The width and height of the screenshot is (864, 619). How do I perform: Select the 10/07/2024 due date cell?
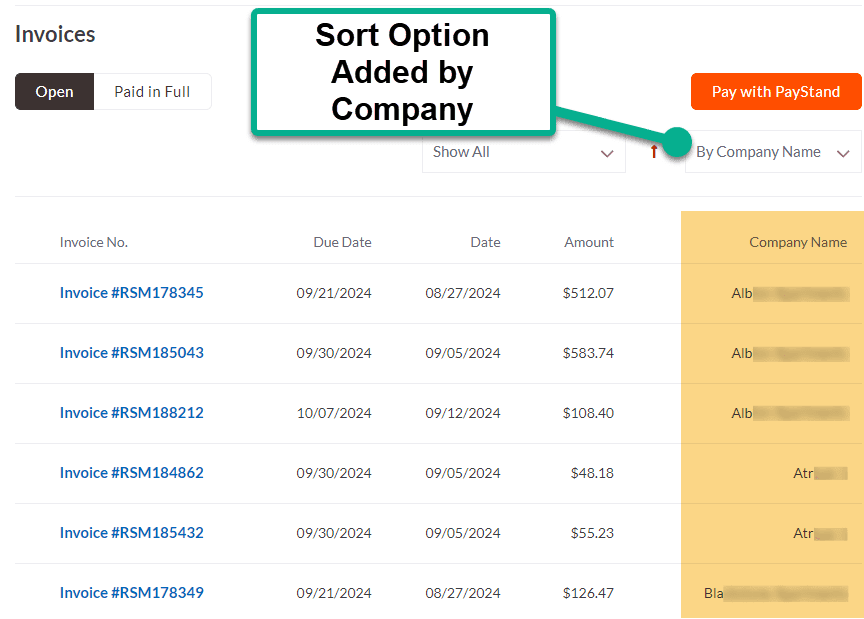pos(334,413)
